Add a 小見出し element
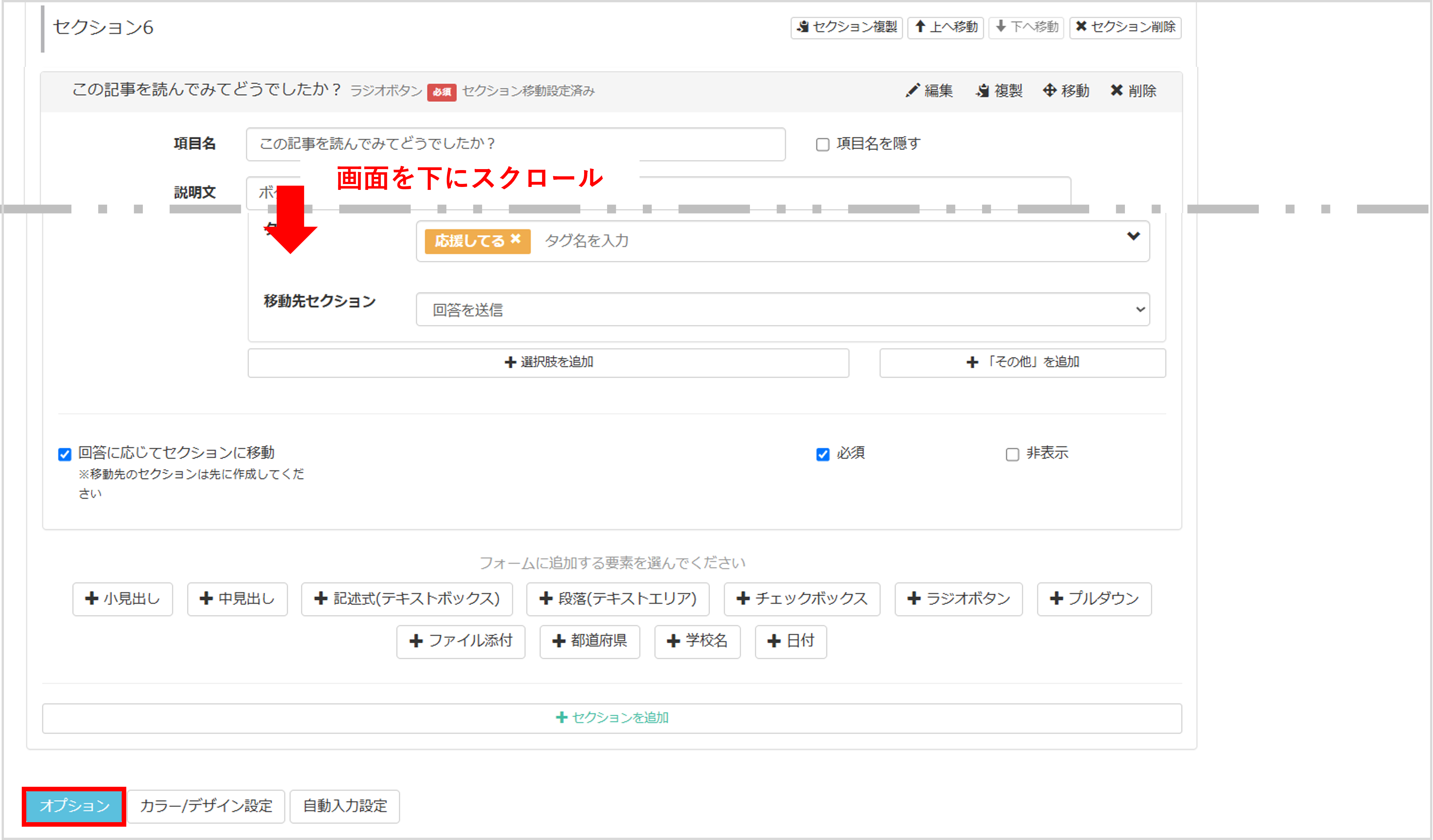This screenshot has height=840, width=1433. click(123, 599)
